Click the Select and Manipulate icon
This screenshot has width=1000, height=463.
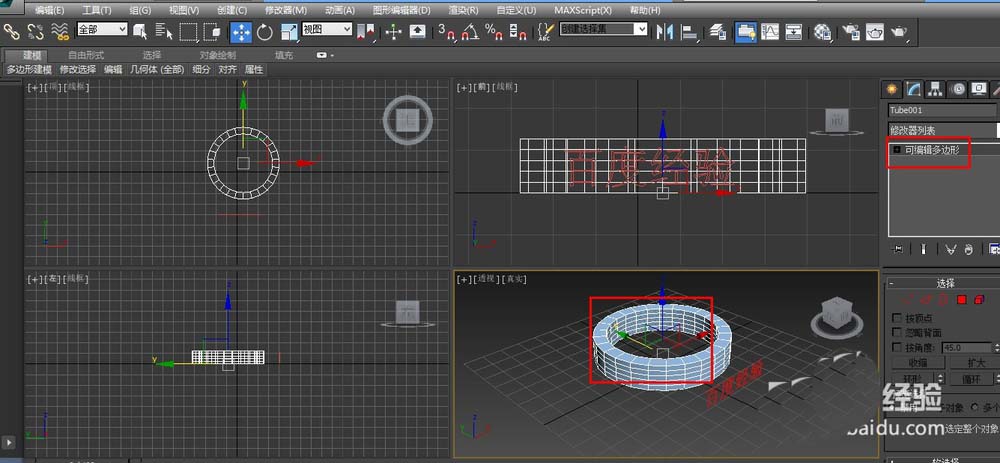tap(393, 31)
